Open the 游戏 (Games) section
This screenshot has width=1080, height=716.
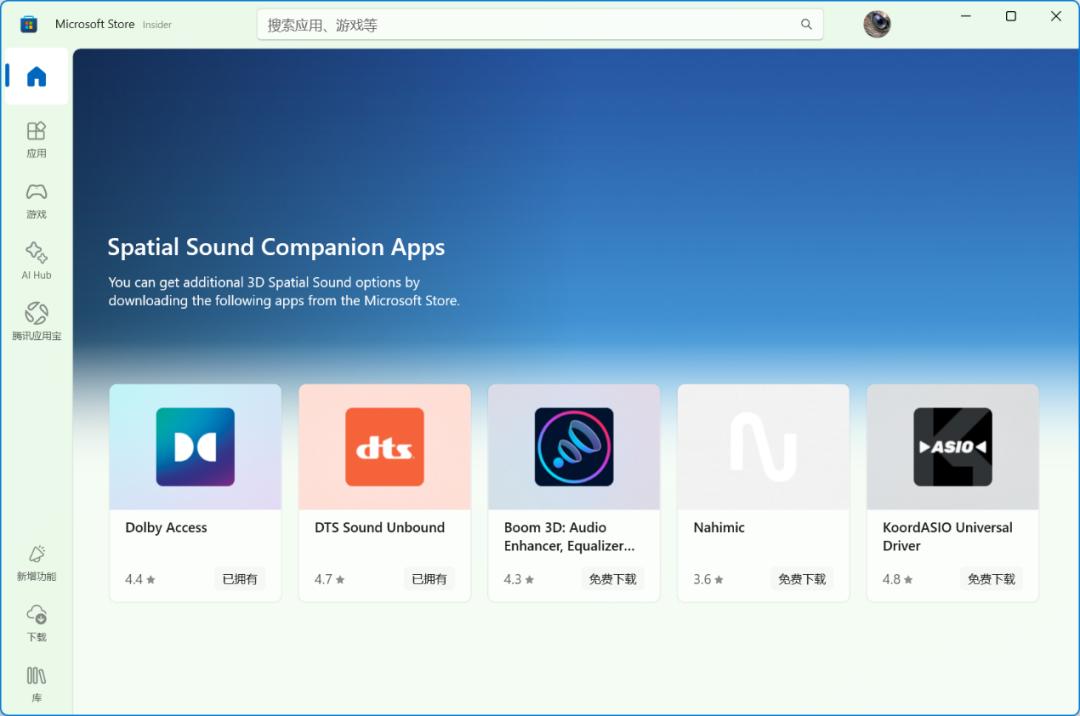point(36,200)
